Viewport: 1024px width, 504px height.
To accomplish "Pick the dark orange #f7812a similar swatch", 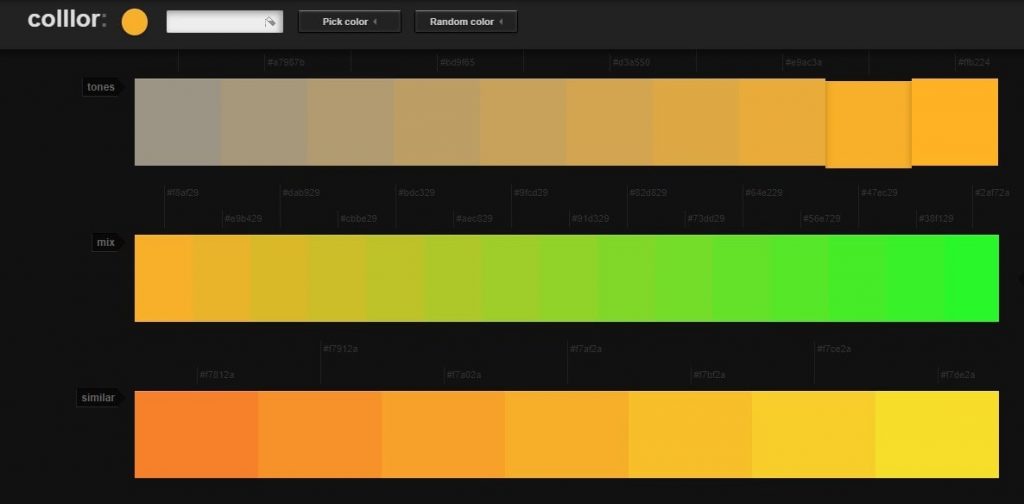I will [196, 434].
